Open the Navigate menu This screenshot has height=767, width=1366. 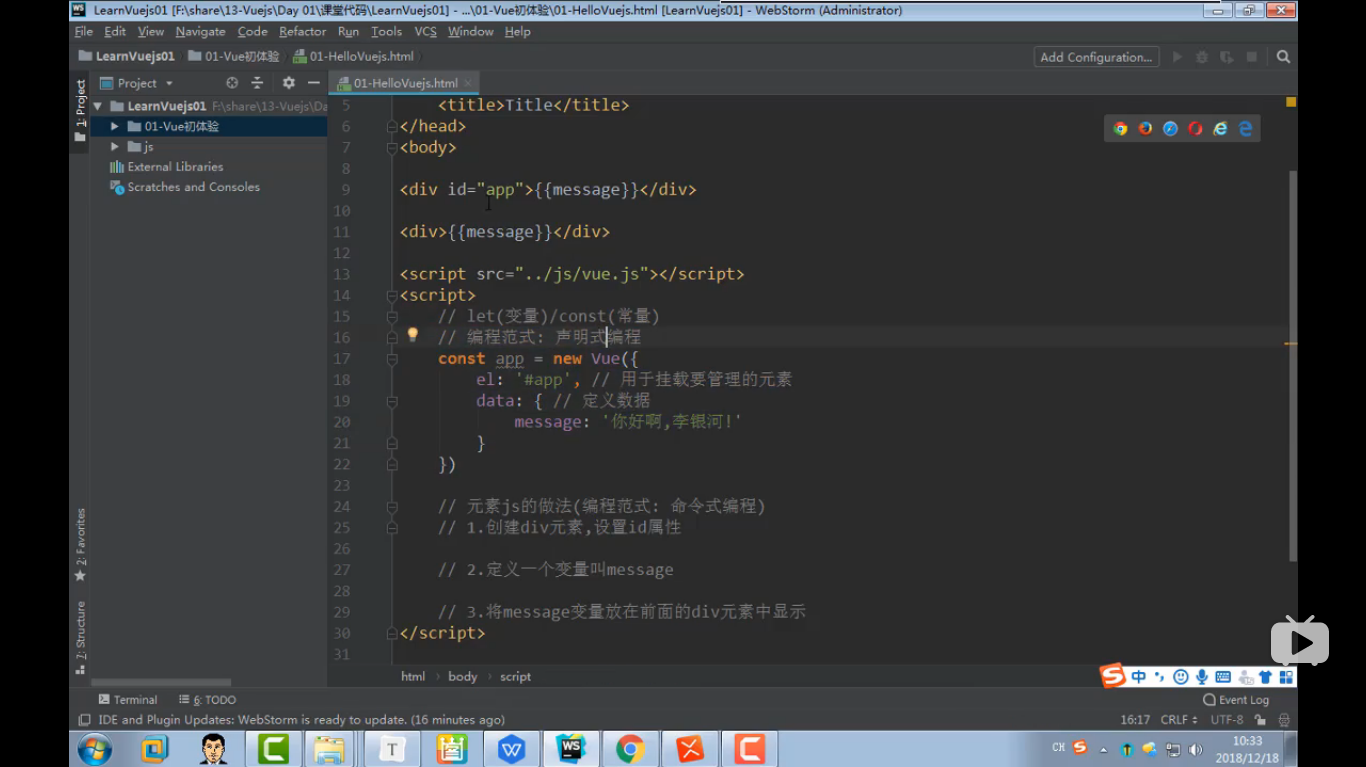pos(200,32)
